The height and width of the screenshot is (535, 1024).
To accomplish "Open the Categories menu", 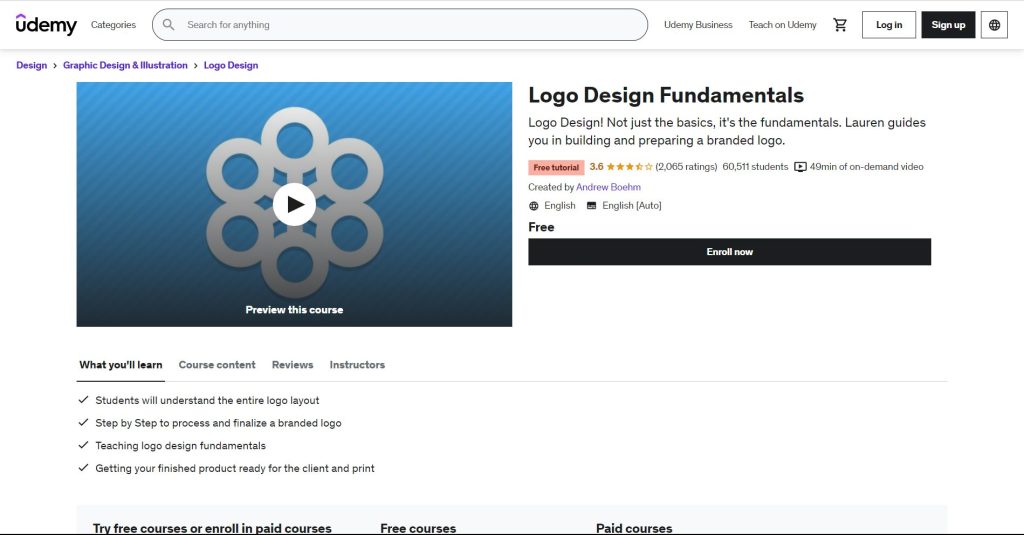I will 114,25.
